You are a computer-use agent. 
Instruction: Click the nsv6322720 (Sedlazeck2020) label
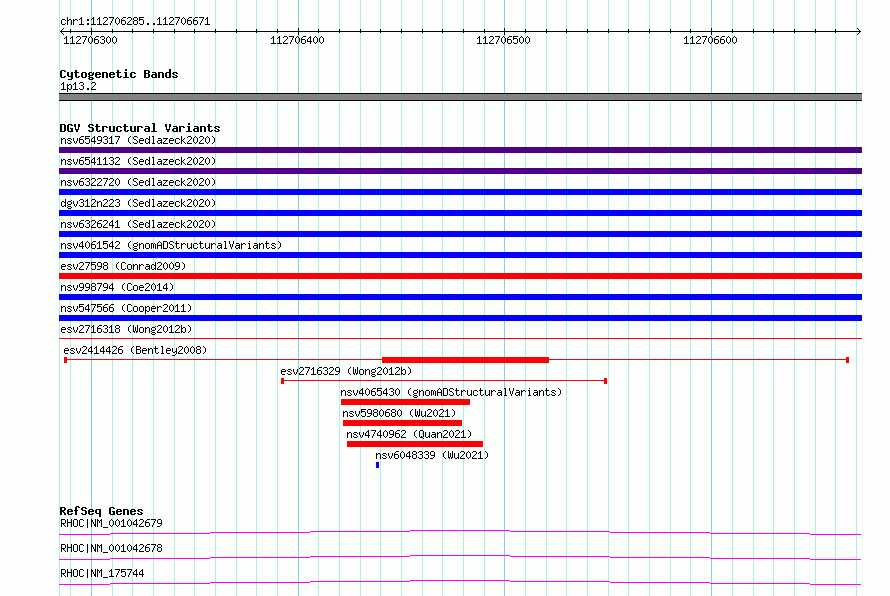pyautogui.click(x=138, y=182)
